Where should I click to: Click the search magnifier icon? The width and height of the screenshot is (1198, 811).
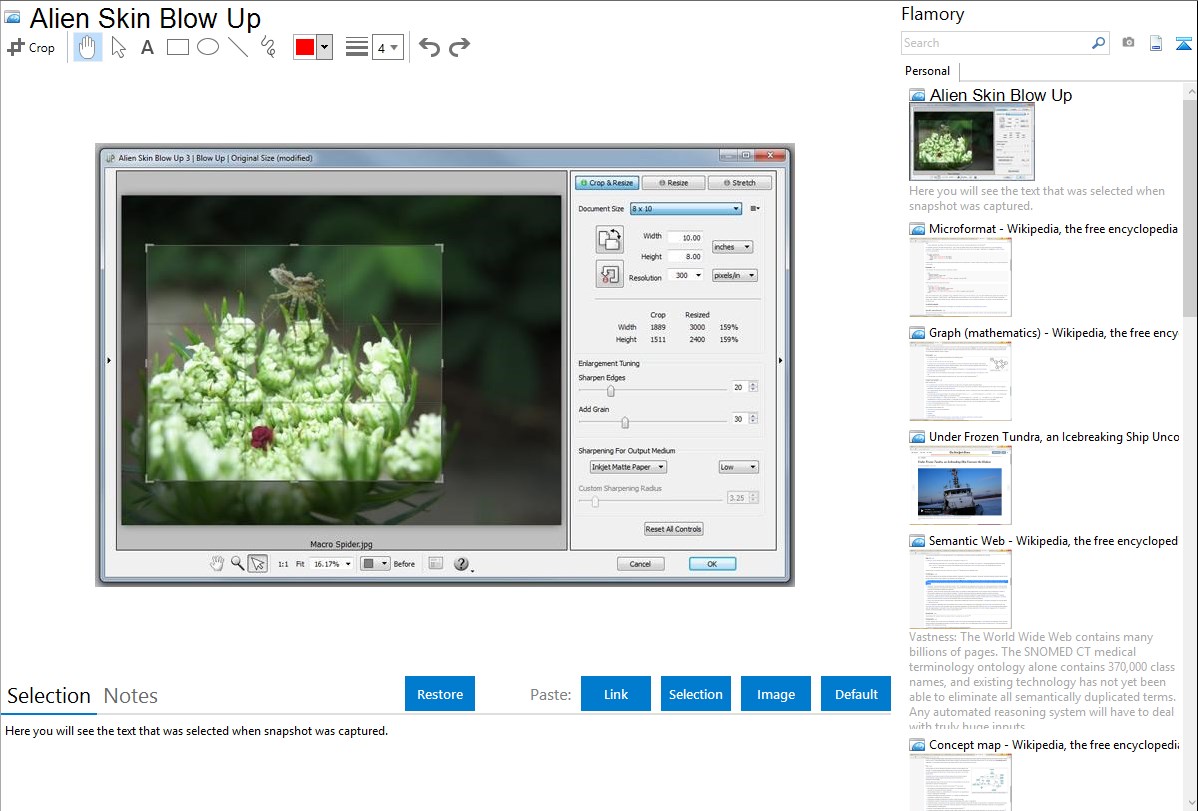[1098, 43]
